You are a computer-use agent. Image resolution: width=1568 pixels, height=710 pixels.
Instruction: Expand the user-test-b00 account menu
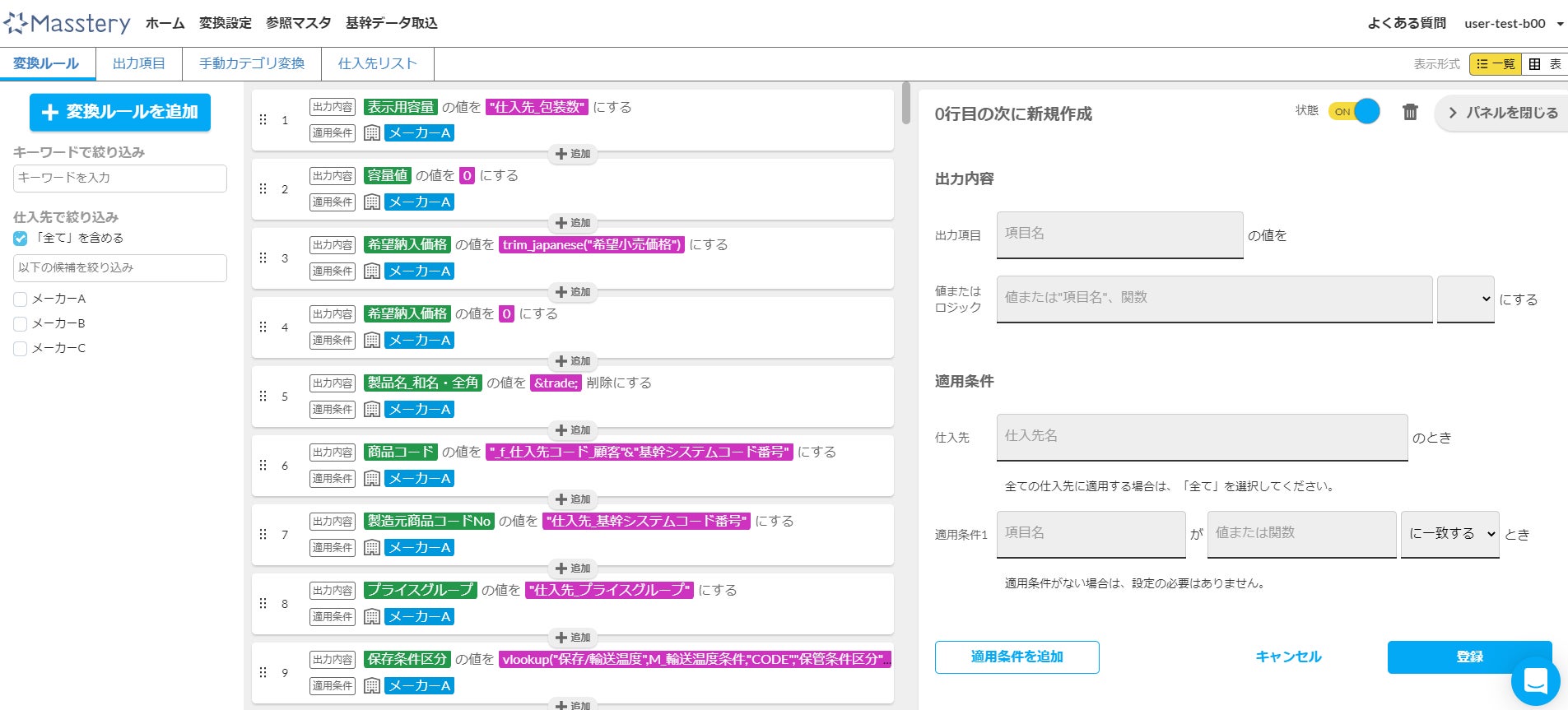click(x=1513, y=24)
